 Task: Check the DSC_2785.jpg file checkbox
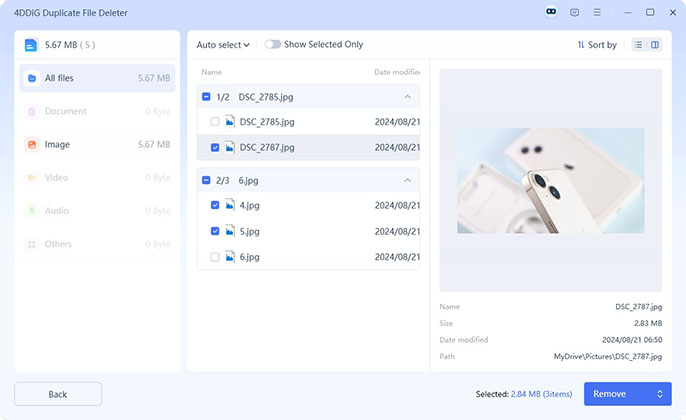(215, 122)
